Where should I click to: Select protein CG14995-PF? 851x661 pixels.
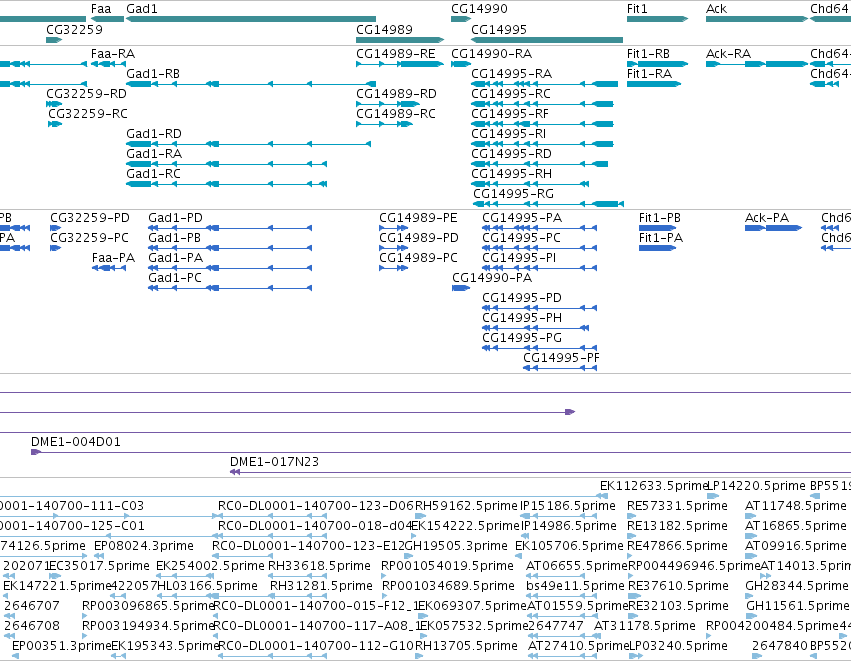point(560,368)
